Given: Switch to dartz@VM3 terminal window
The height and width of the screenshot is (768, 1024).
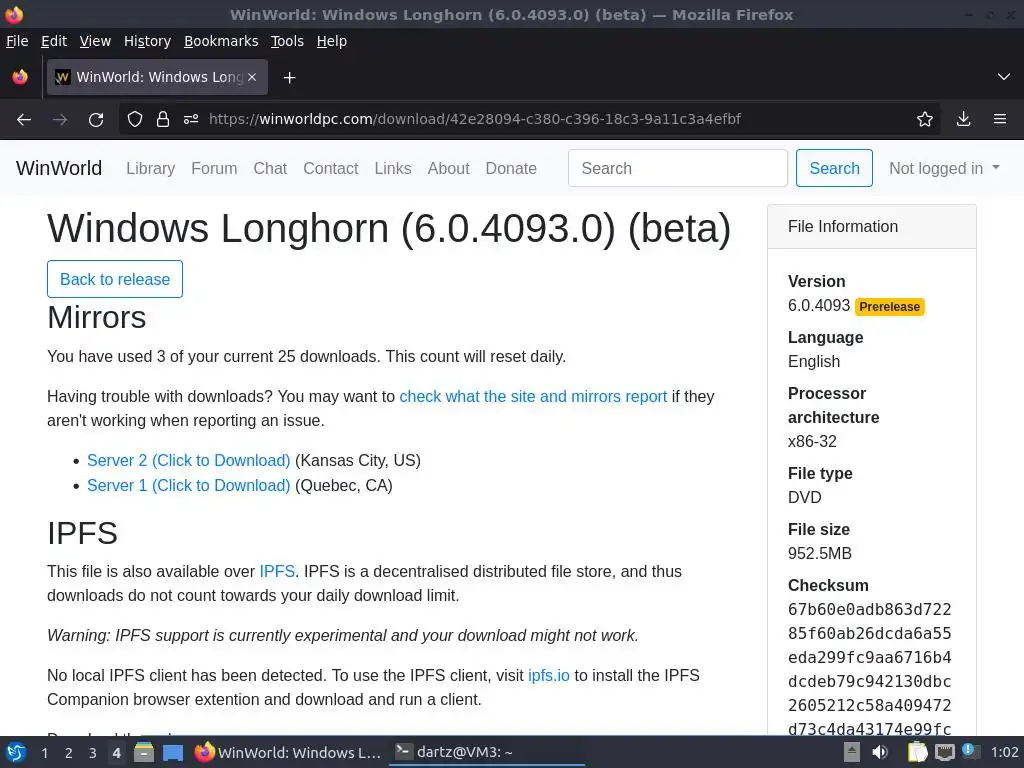Looking at the screenshot, I should click(x=487, y=752).
